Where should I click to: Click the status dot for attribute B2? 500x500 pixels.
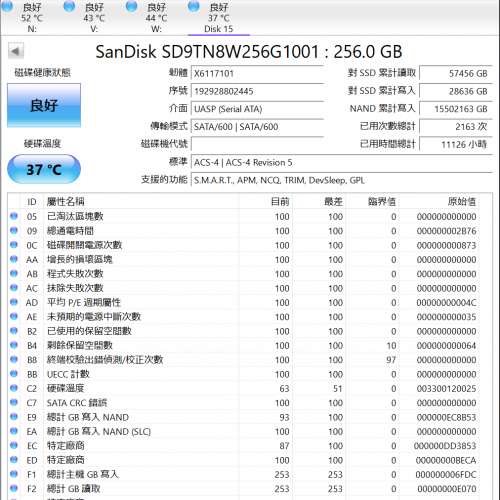click(x=14, y=331)
